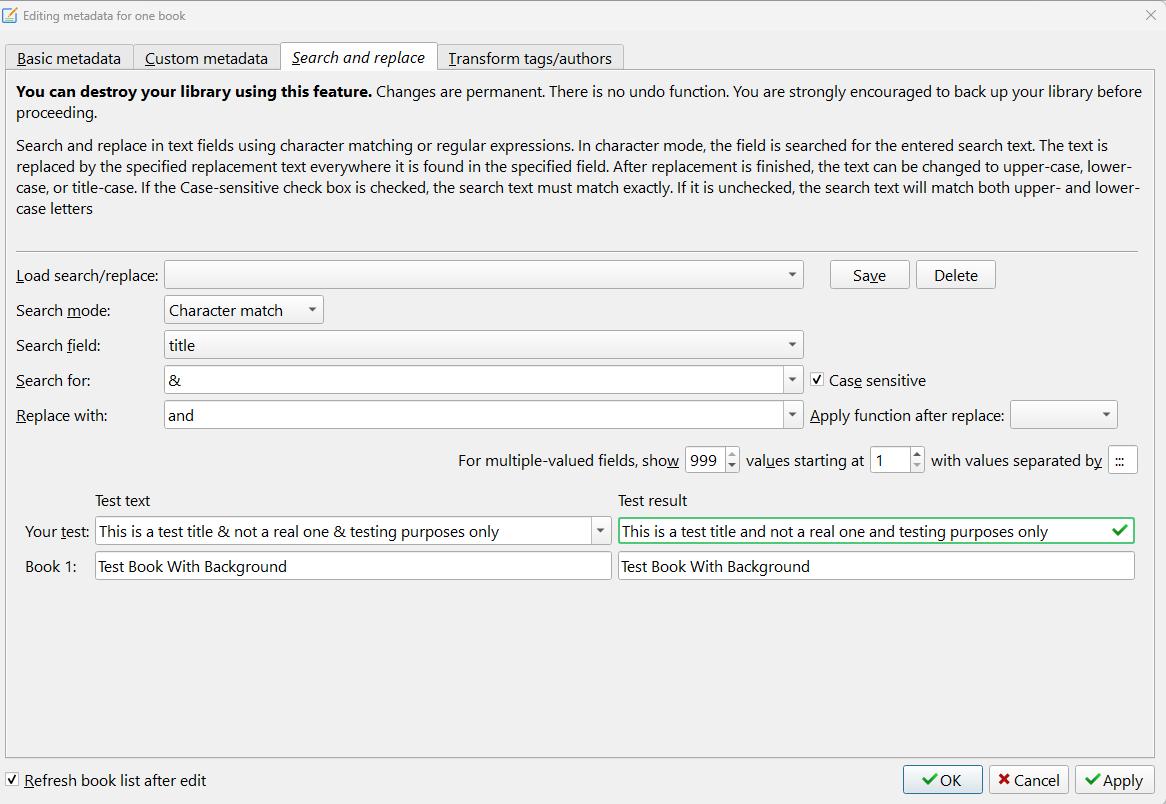Click the Apply button
The height and width of the screenshot is (804, 1166).
pyautogui.click(x=1114, y=780)
